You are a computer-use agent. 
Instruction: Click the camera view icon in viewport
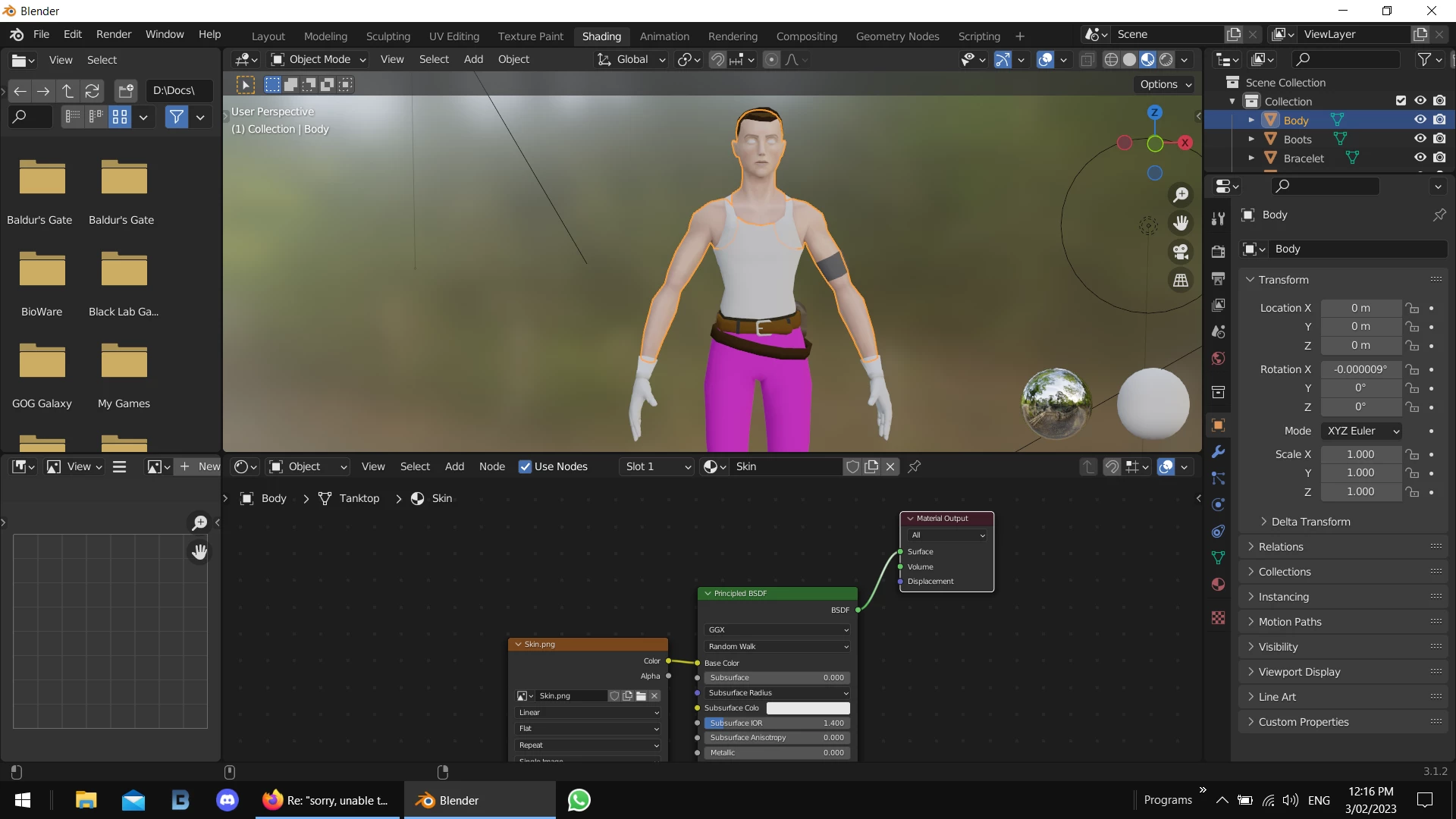1181,252
